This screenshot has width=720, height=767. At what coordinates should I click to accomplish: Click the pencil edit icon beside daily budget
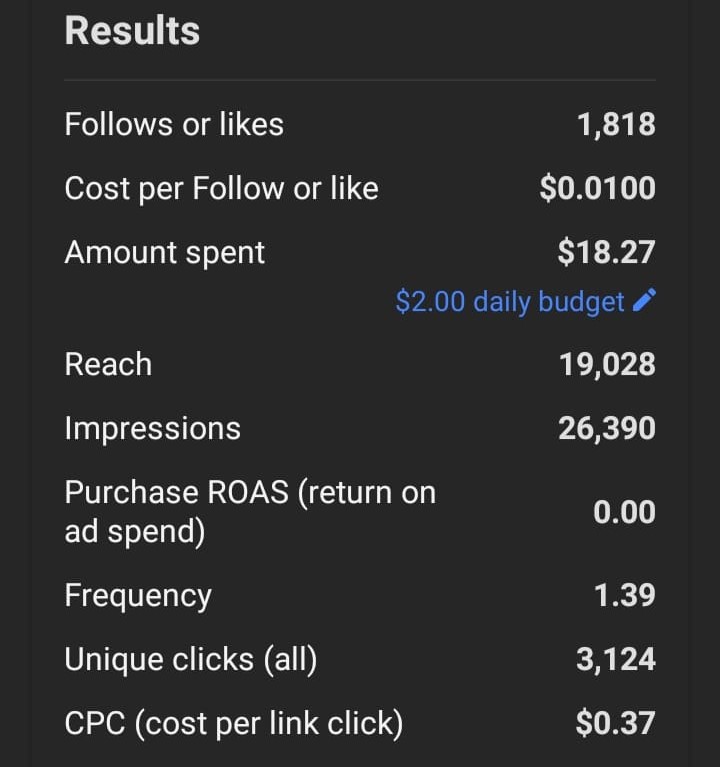[646, 300]
